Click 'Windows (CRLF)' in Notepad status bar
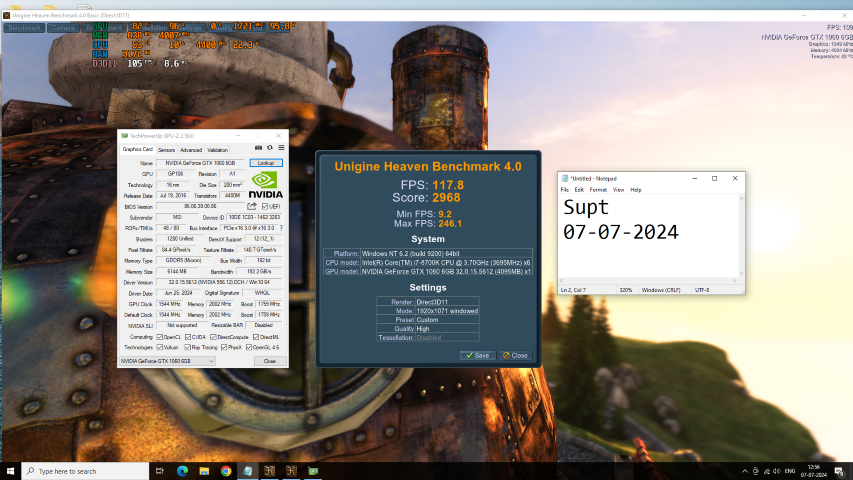The image size is (853, 480). (661, 290)
